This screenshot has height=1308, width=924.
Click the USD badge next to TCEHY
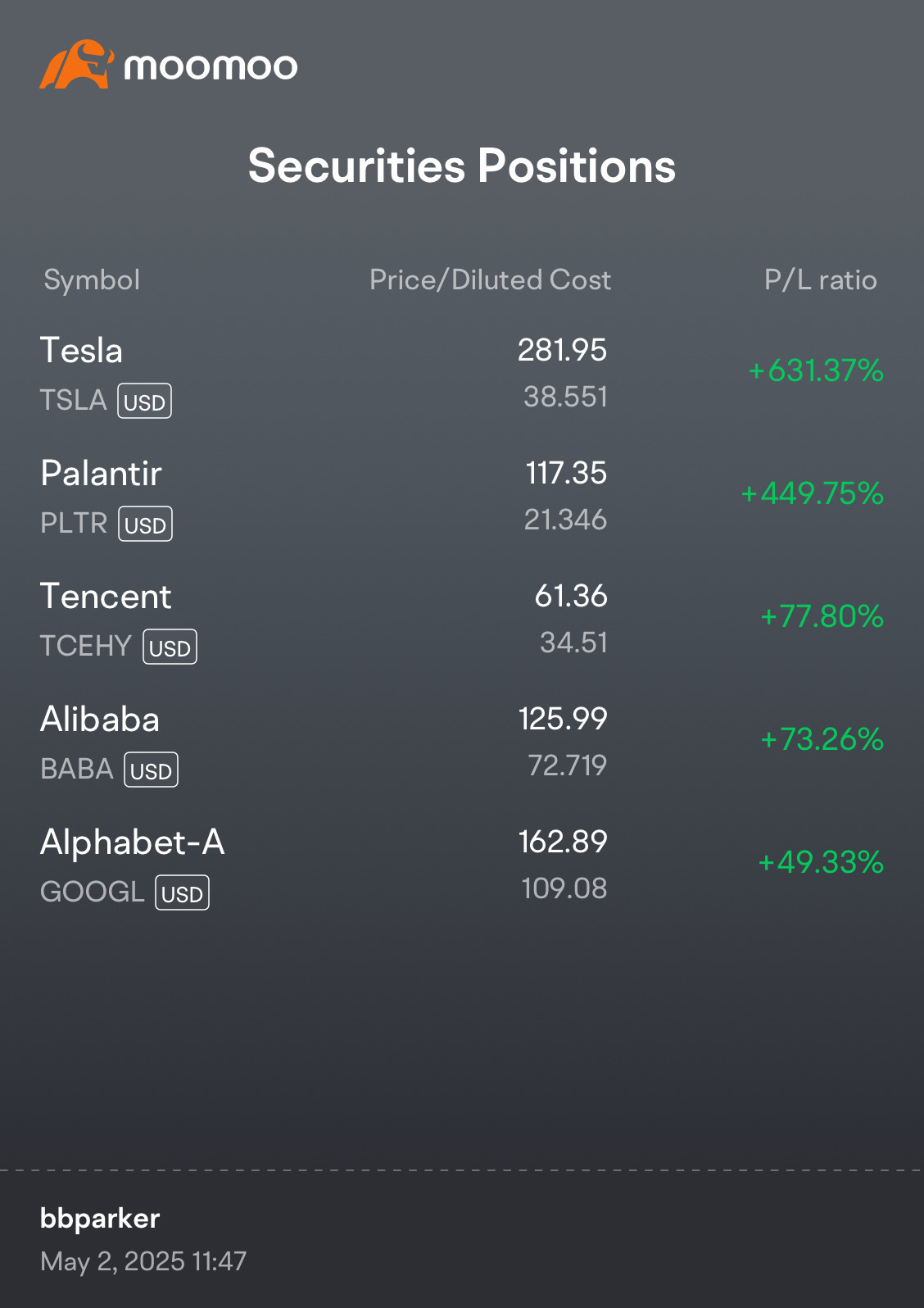[x=170, y=647]
